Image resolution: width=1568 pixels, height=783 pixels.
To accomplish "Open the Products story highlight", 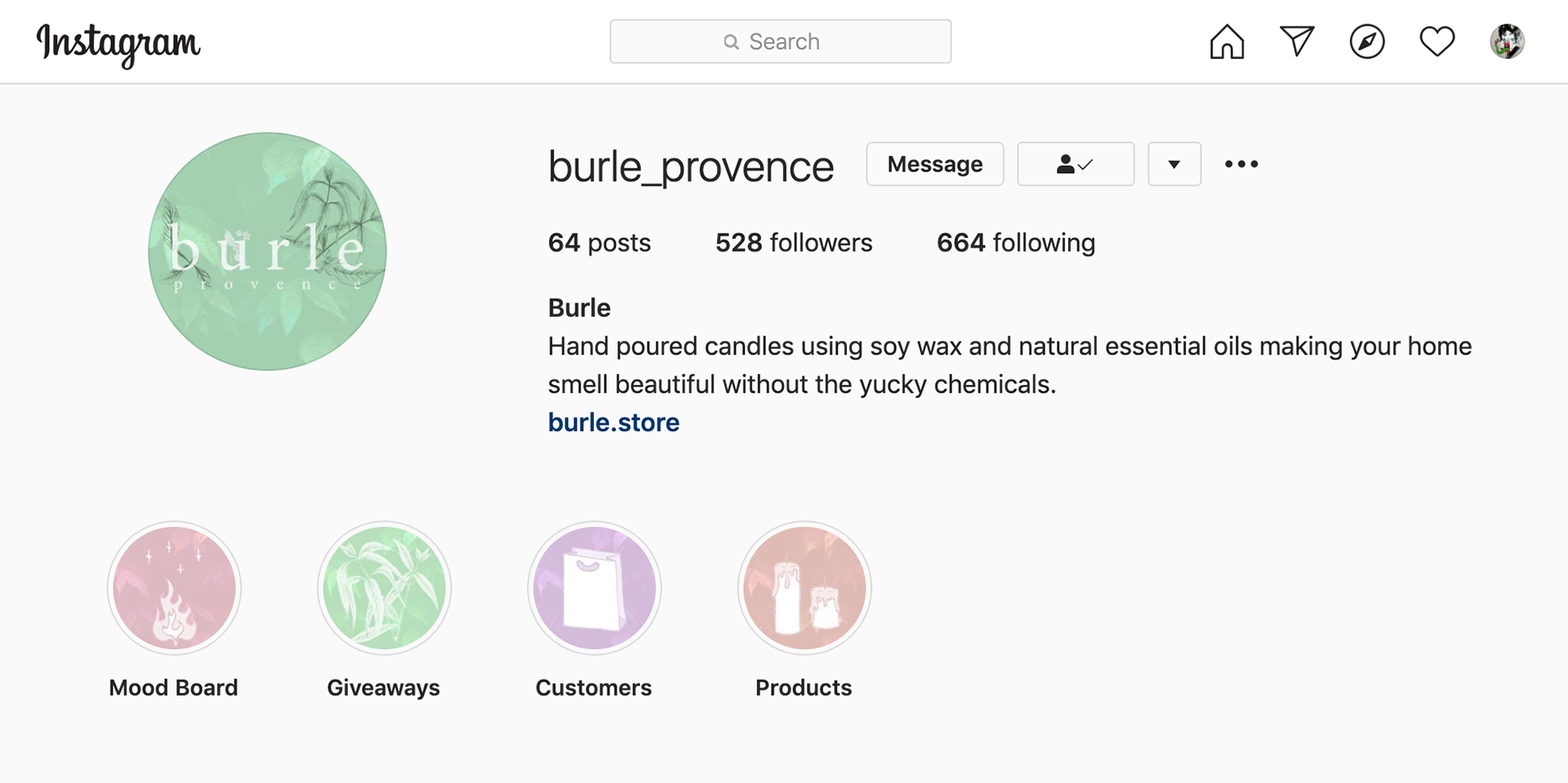I will click(x=804, y=588).
